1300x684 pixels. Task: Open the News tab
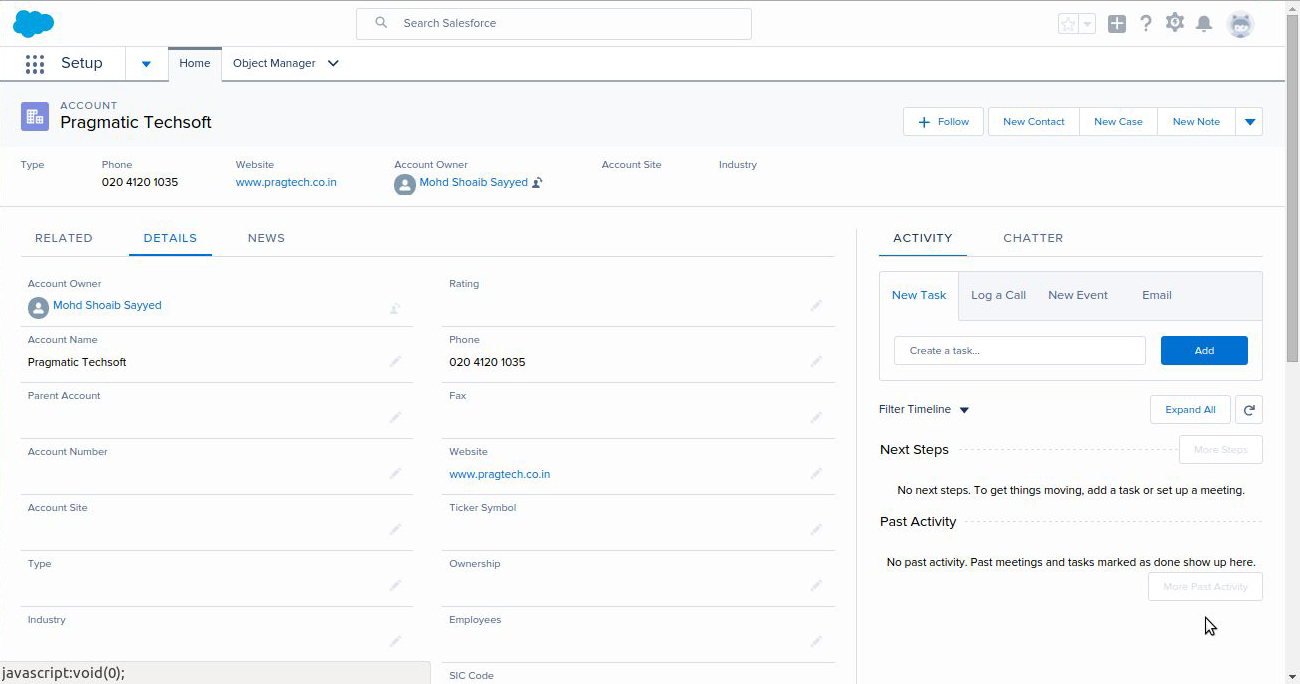(266, 238)
